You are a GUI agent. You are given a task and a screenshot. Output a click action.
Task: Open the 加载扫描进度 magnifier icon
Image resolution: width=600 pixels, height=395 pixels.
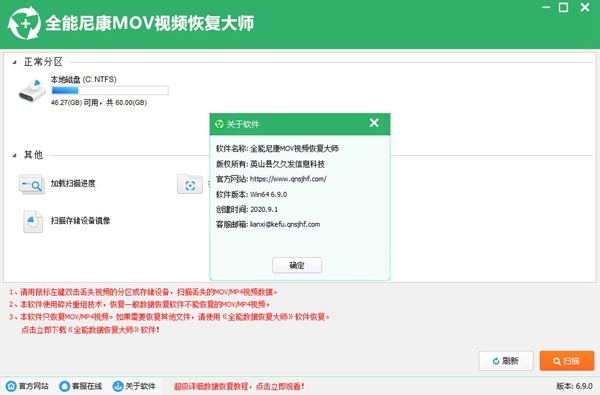click(x=32, y=184)
